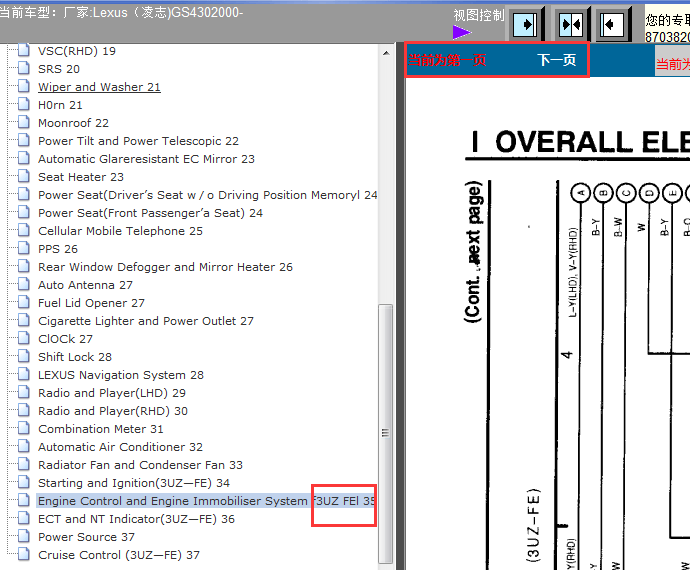Open Radio and Player(LHD) 29
The image size is (690, 570).
(x=112, y=393)
